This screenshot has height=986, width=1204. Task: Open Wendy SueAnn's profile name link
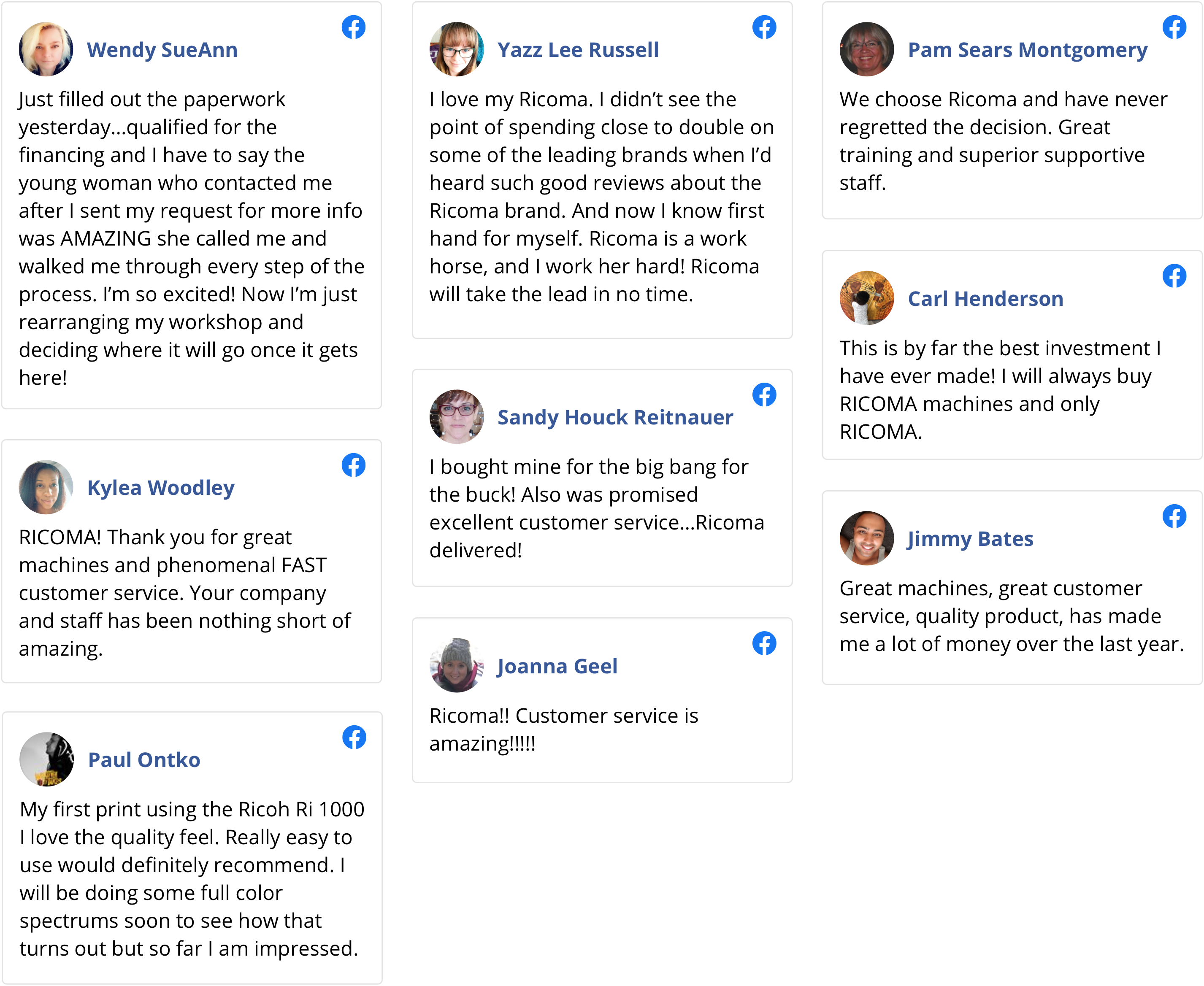coord(162,50)
